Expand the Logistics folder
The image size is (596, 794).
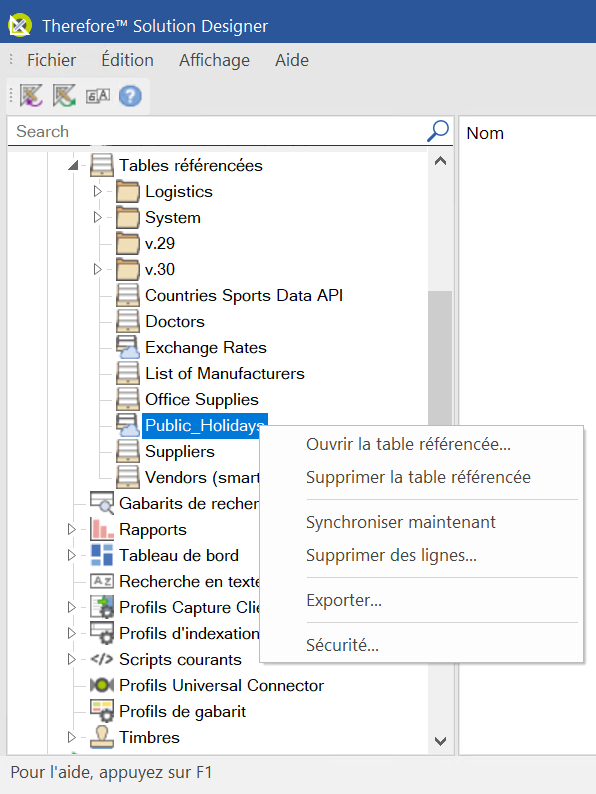pyautogui.click(x=97, y=191)
